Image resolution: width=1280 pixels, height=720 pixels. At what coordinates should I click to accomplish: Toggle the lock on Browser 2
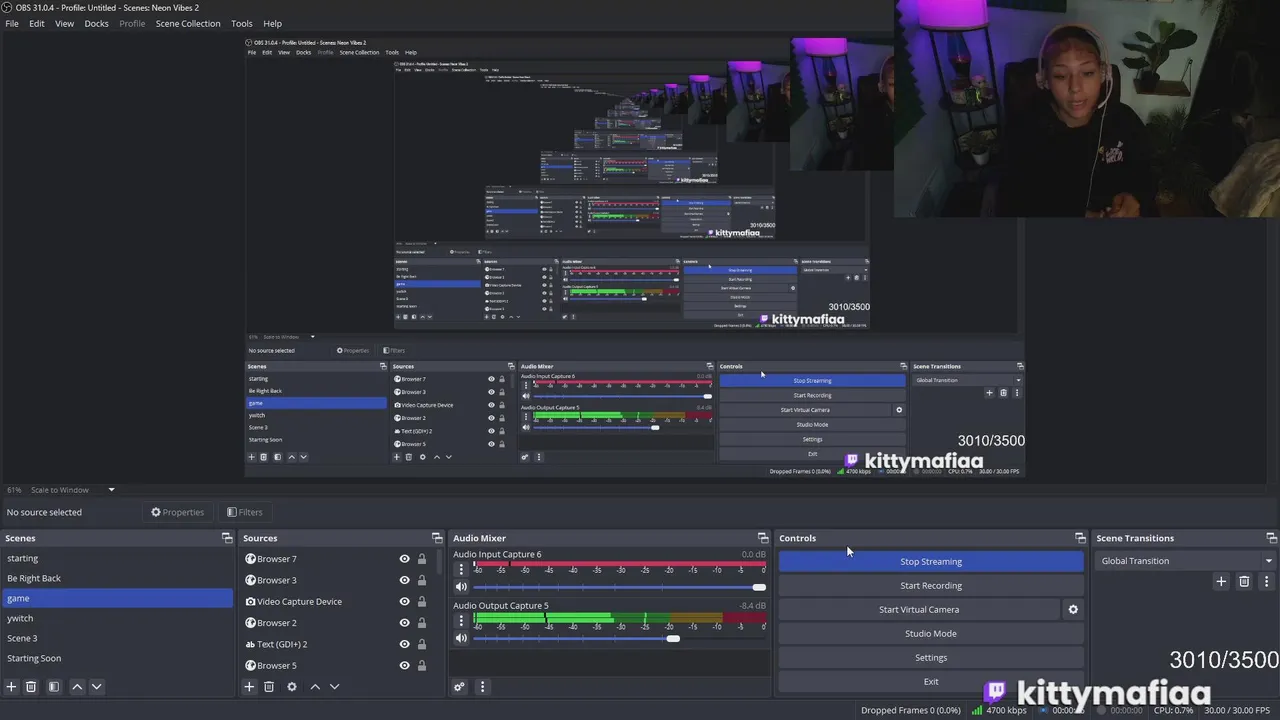click(x=422, y=623)
